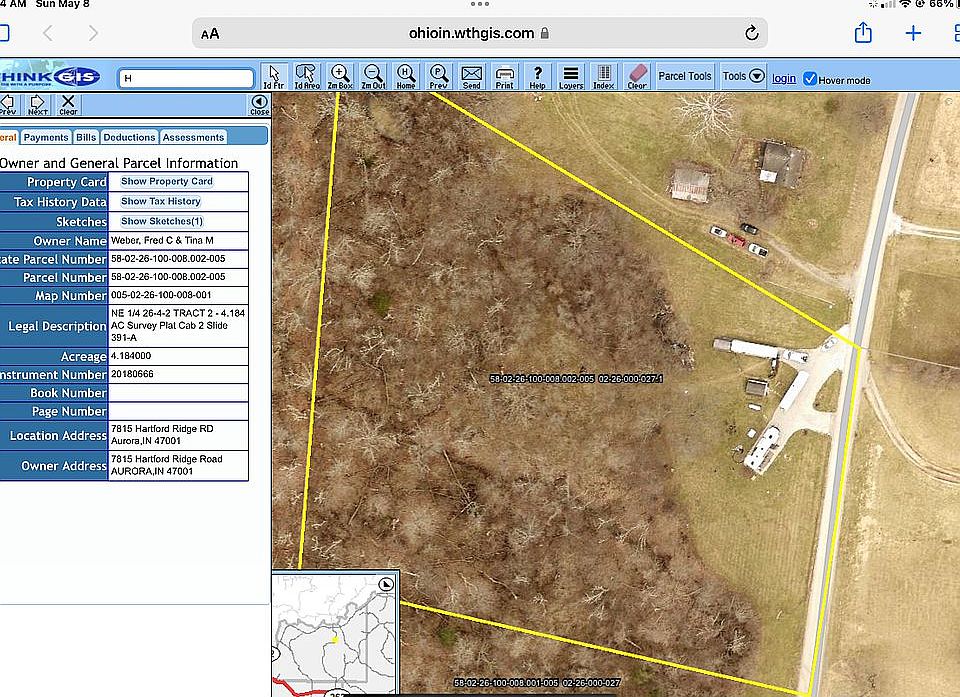Image resolution: width=960 pixels, height=697 pixels.
Task: Click the Zm Out zoom out tool
Action: (x=373, y=76)
